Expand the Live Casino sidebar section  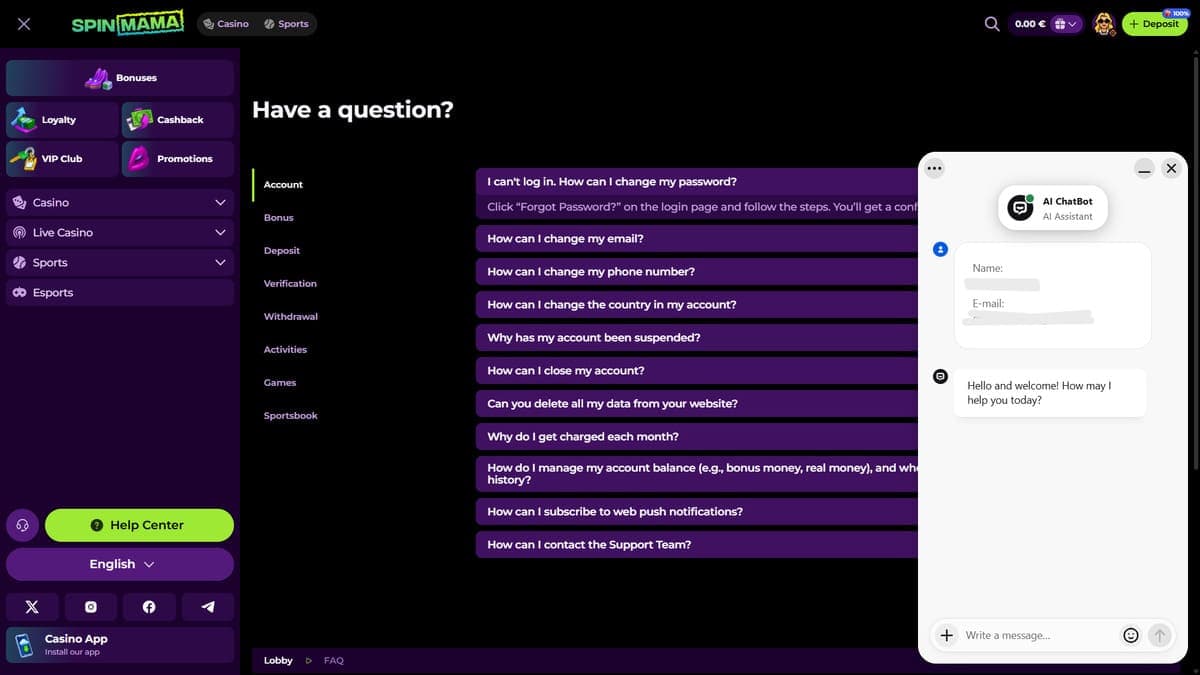pyautogui.click(x=120, y=232)
